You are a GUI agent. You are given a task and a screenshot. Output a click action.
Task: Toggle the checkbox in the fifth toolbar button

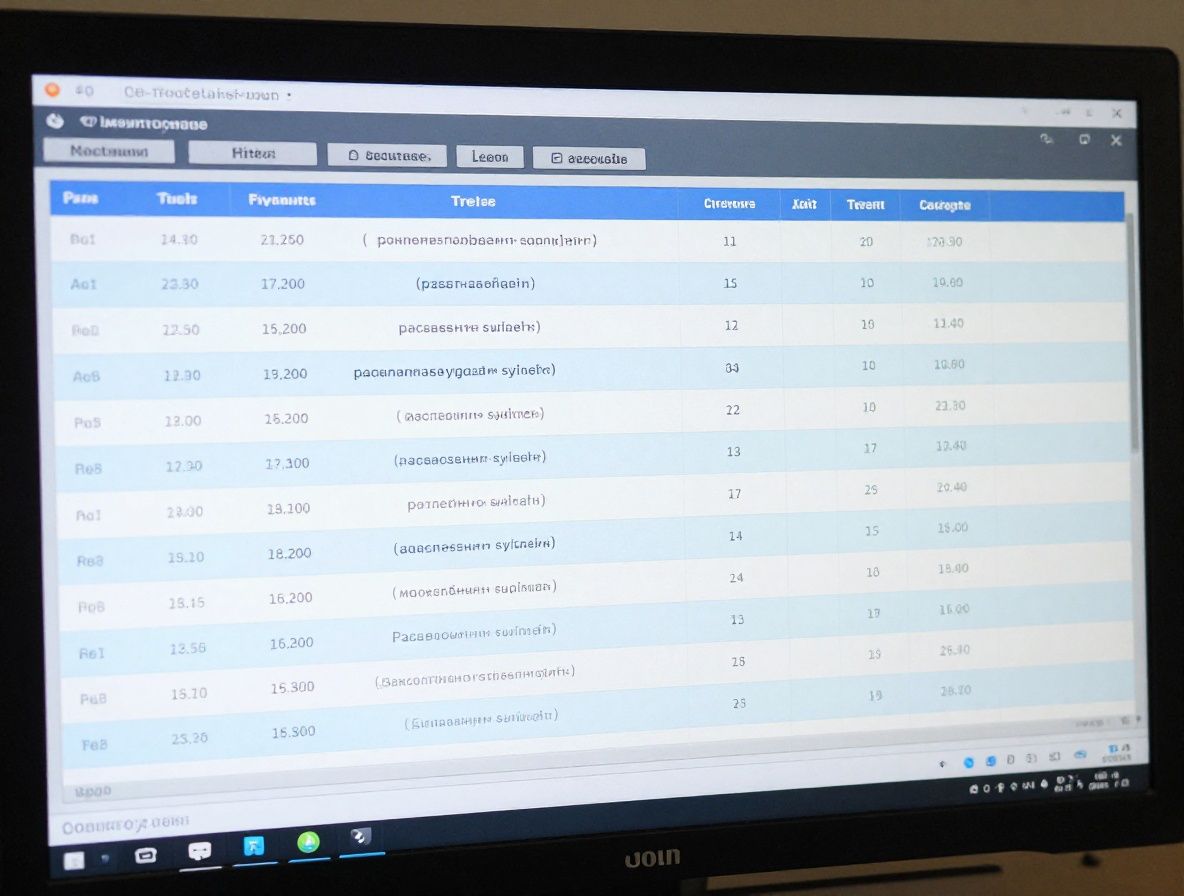[557, 159]
